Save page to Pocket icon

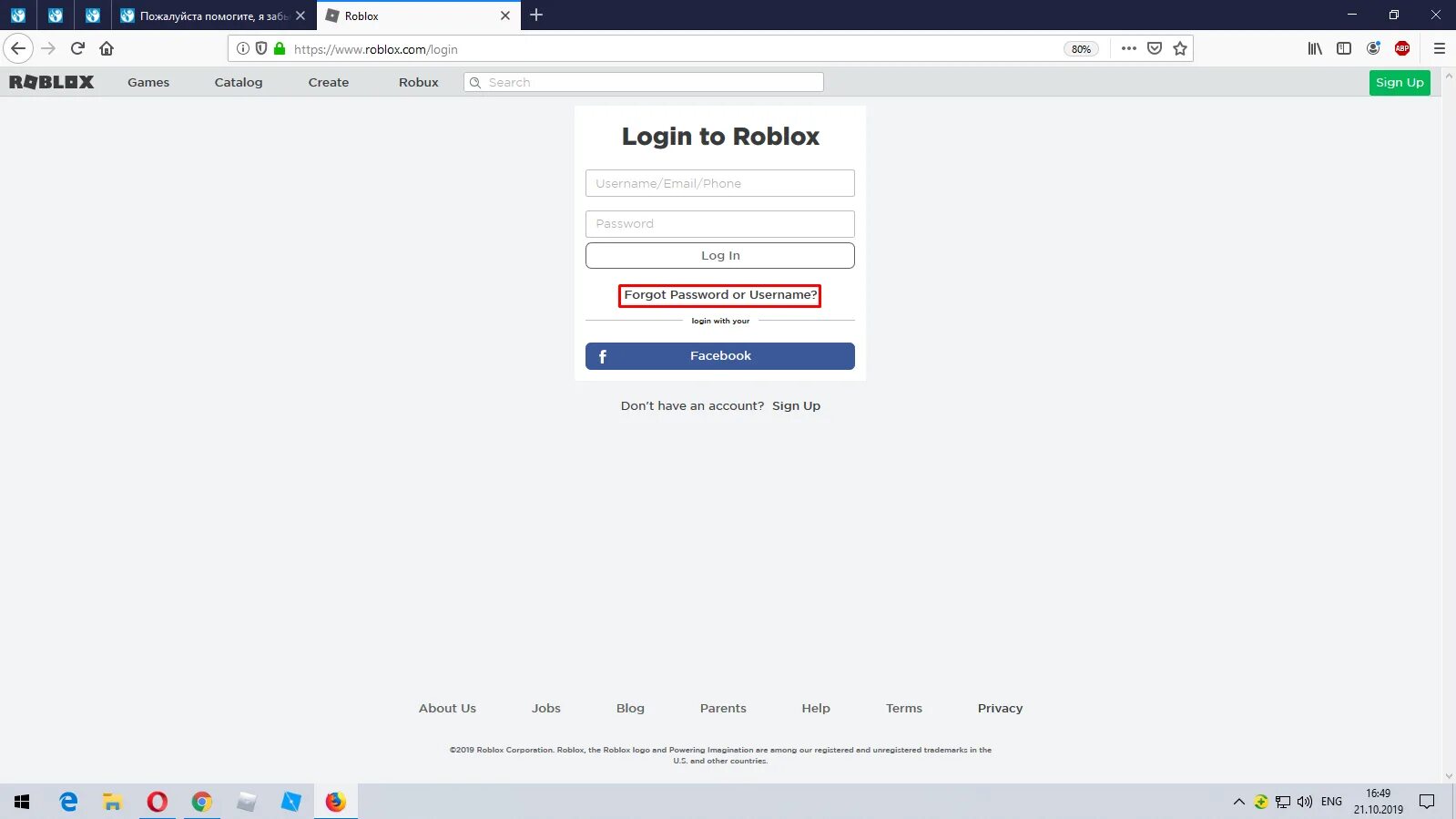pyautogui.click(x=1155, y=48)
